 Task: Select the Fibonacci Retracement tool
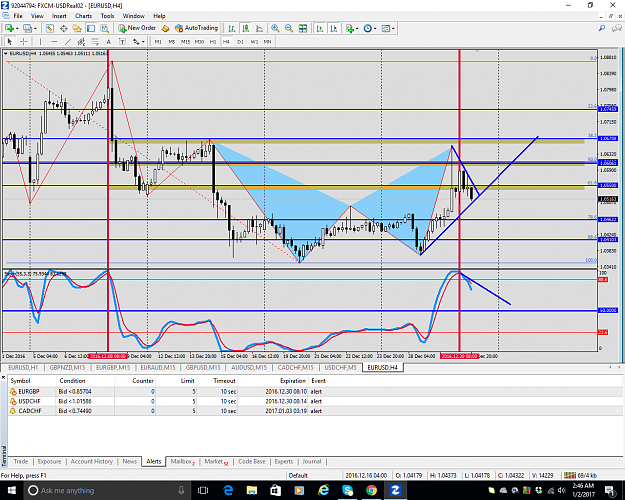point(95,41)
